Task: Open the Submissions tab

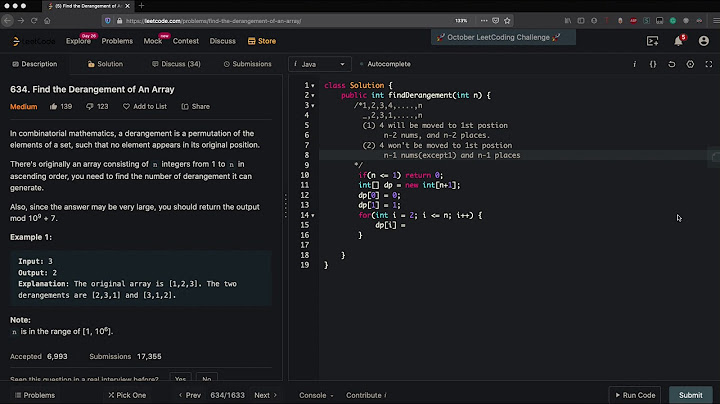Action: [249, 64]
